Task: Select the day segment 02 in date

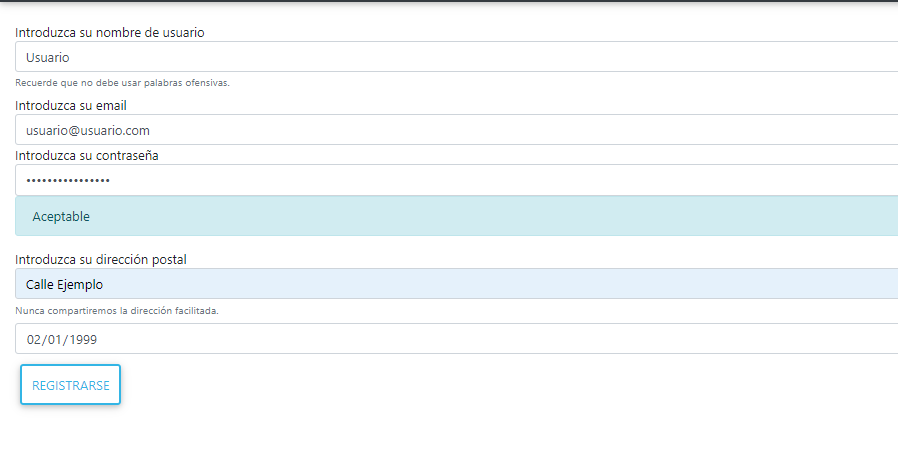Action: (34, 339)
